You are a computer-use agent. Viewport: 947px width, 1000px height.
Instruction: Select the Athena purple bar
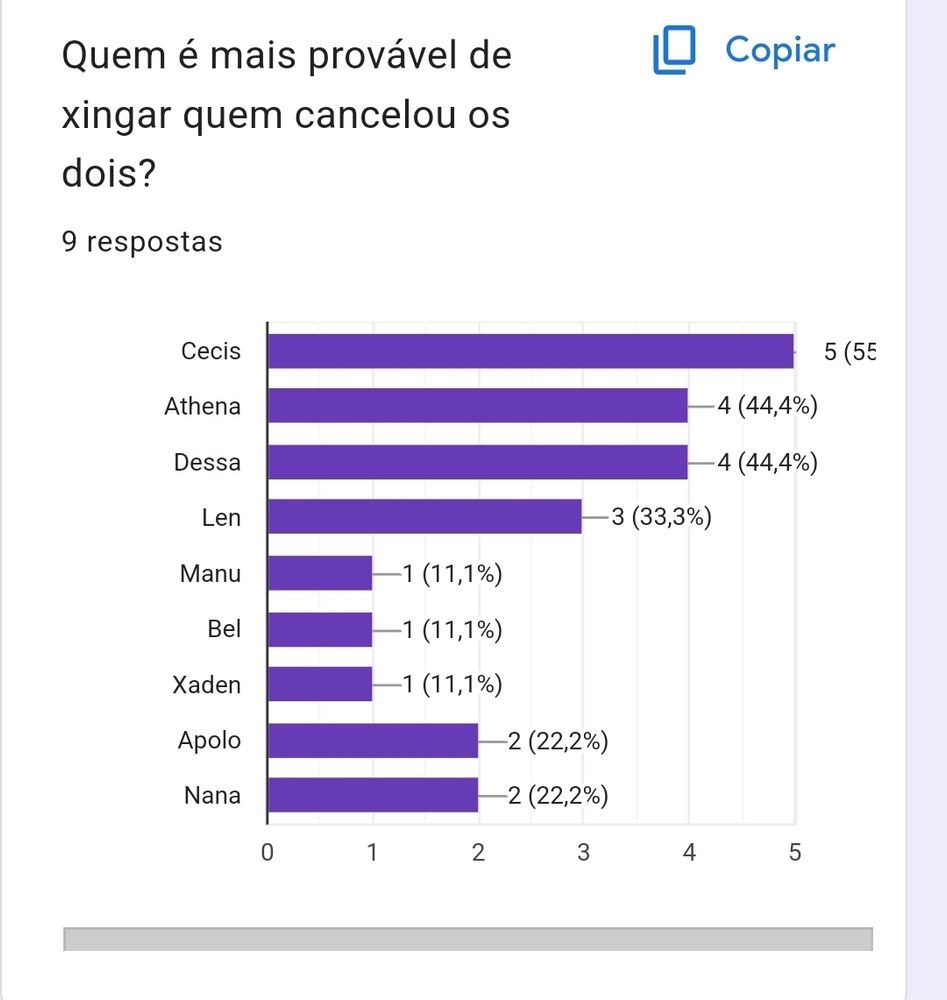(478, 407)
